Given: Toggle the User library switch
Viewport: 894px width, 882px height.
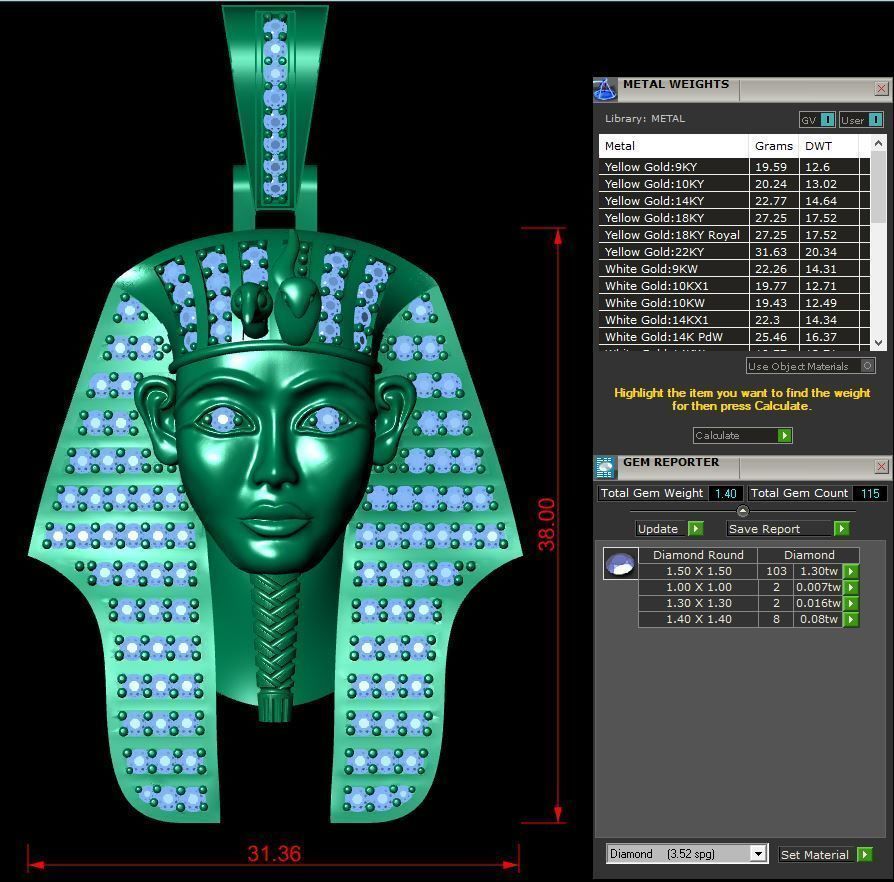Looking at the screenshot, I should 862,120.
